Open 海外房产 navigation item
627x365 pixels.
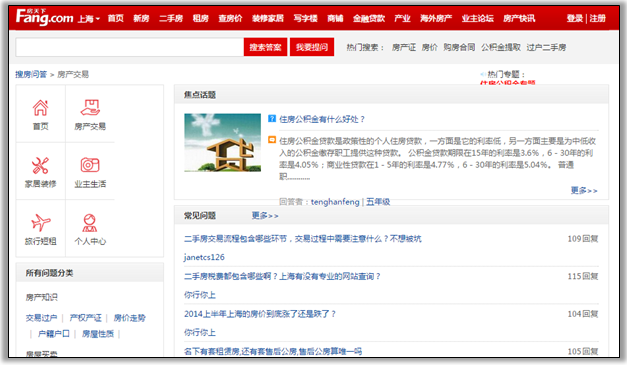436,18
